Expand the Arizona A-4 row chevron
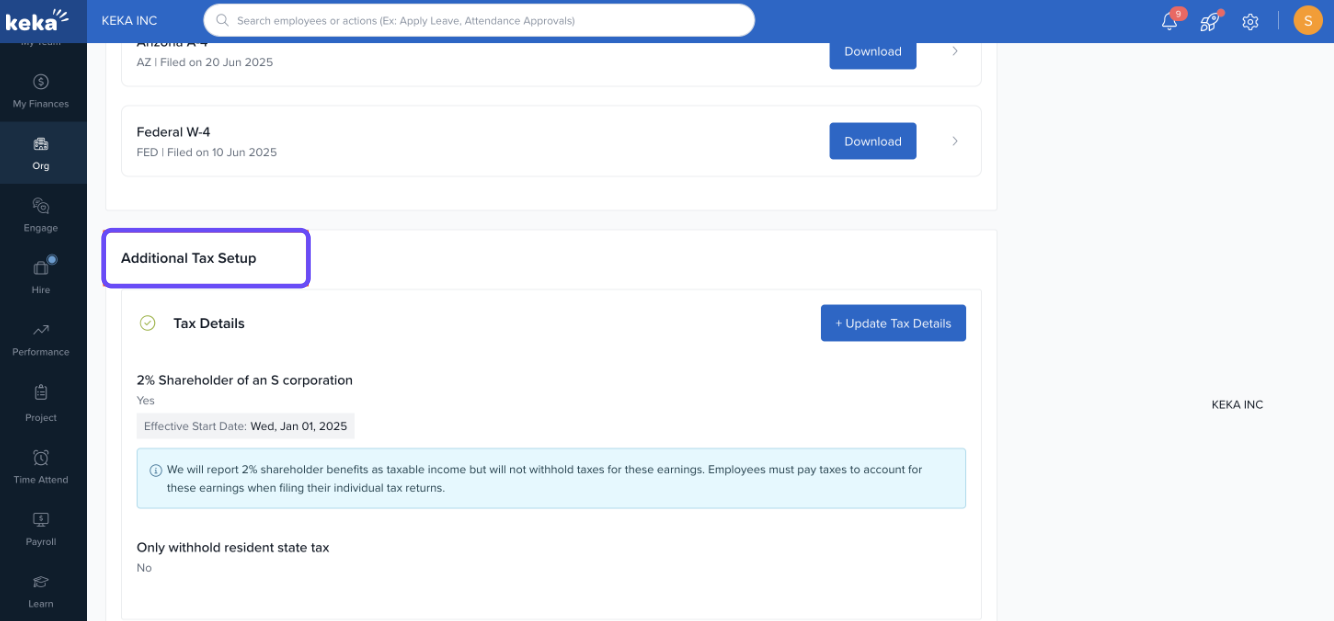This screenshot has width=1334, height=621. [955, 51]
